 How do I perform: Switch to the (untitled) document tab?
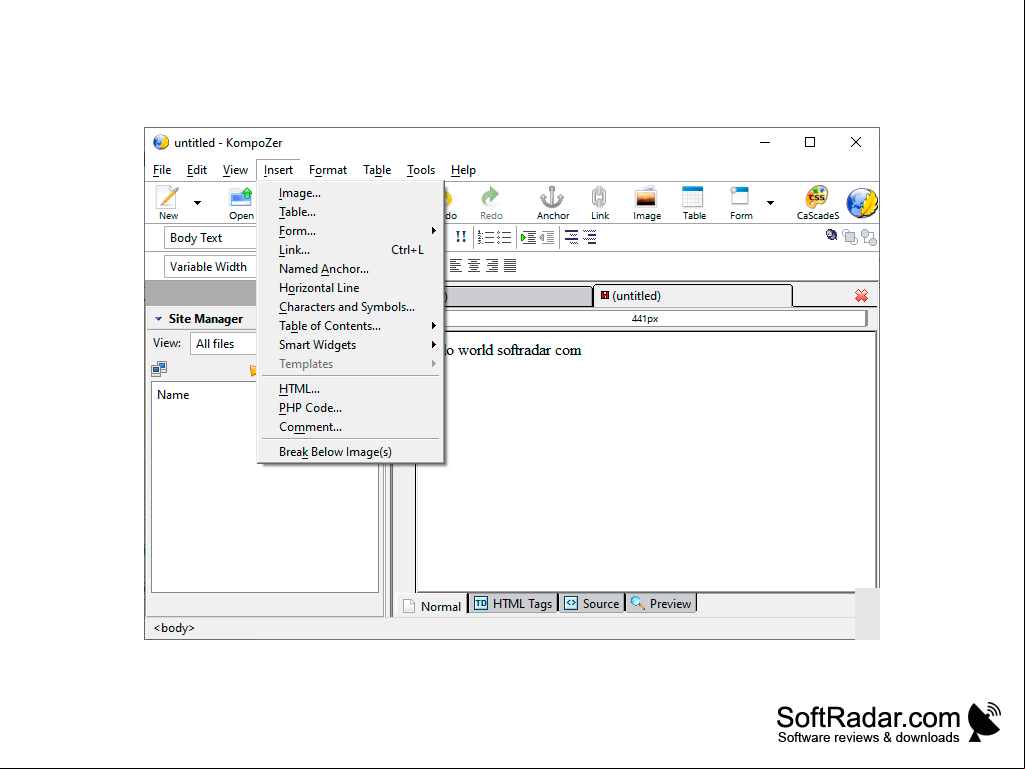693,296
